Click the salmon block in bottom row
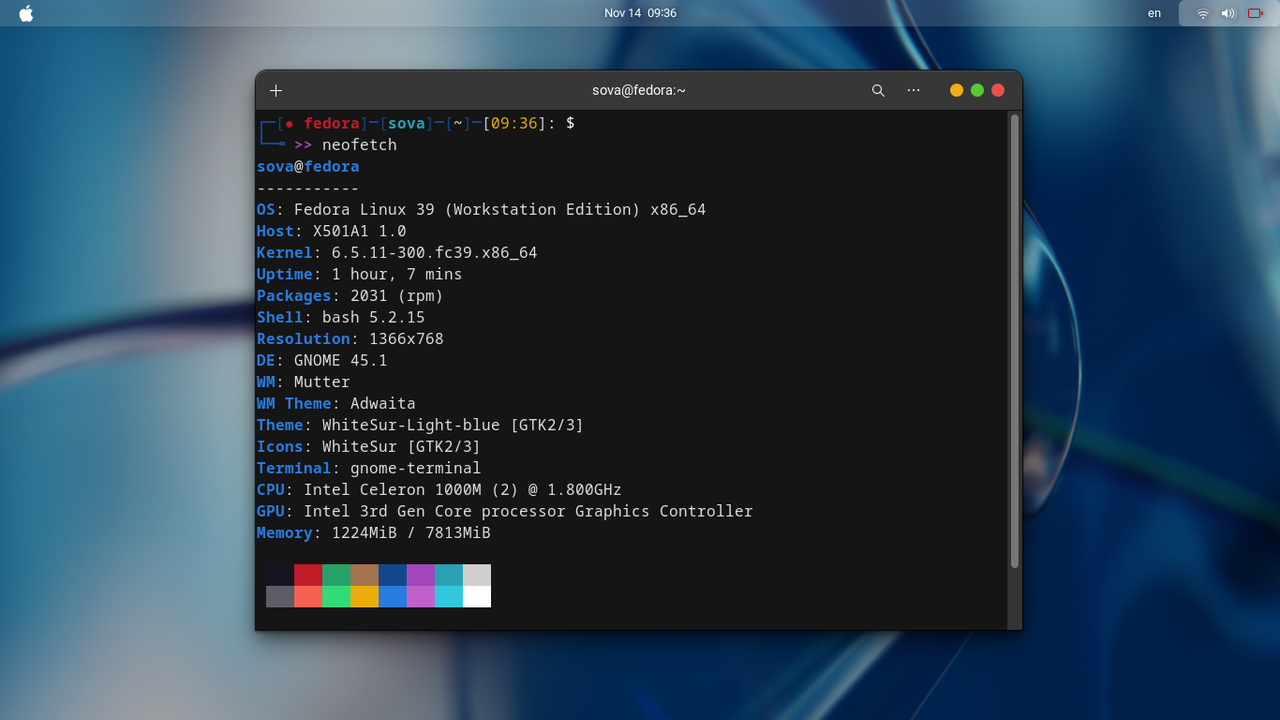Screen dimensions: 1280x720 pos(308,596)
